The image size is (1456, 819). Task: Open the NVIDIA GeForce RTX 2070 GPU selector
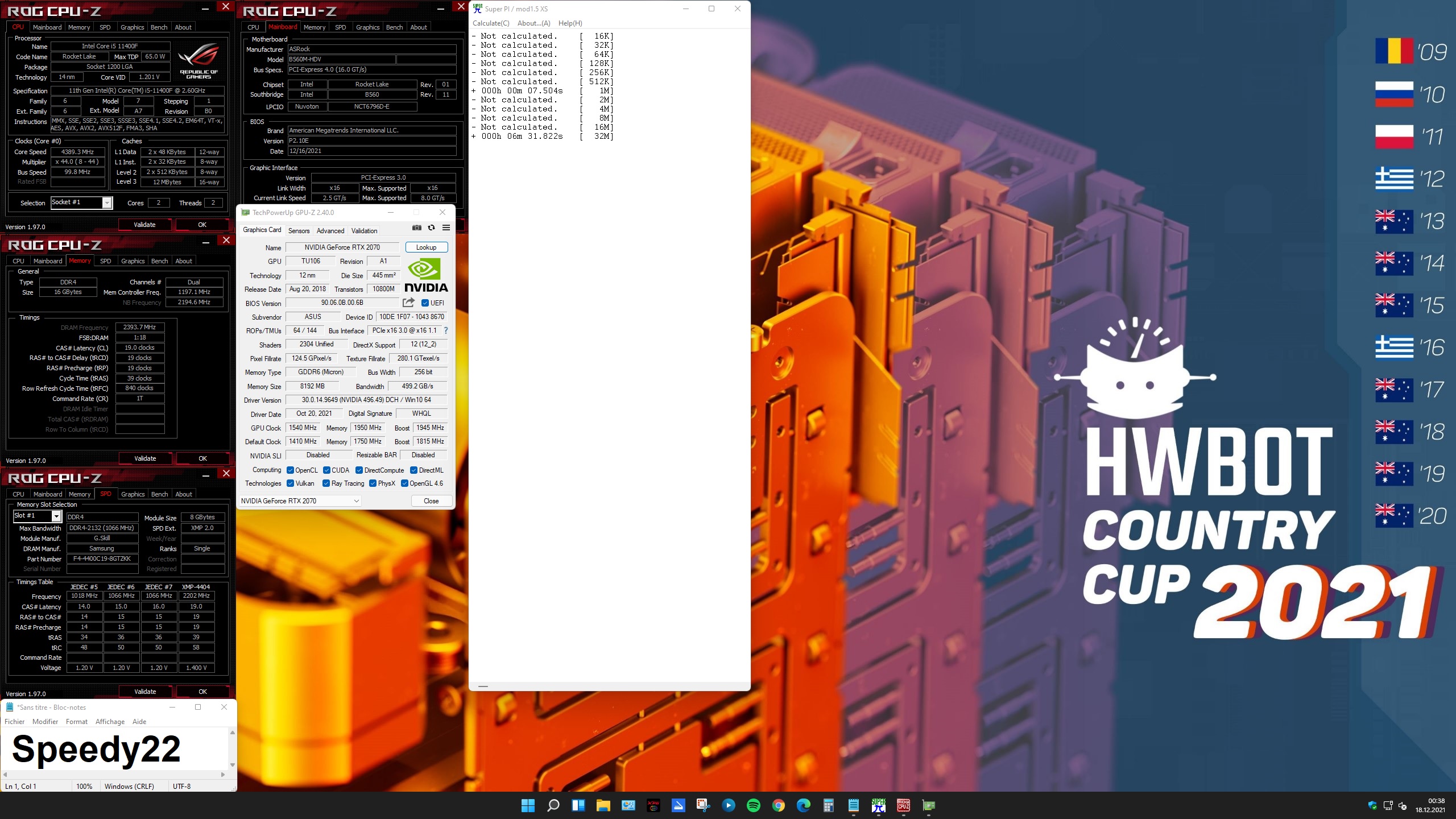300,501
